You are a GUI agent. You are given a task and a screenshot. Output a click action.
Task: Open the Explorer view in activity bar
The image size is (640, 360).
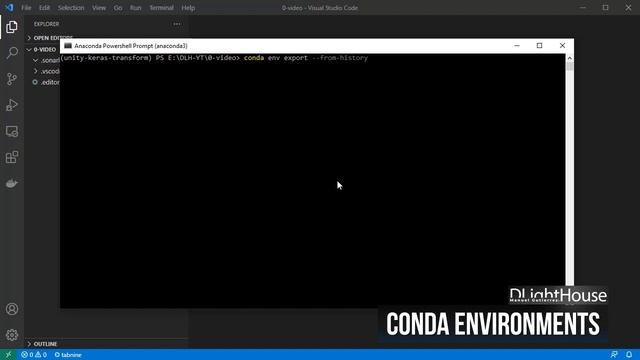pyautogui.click(x=12, y=27)
